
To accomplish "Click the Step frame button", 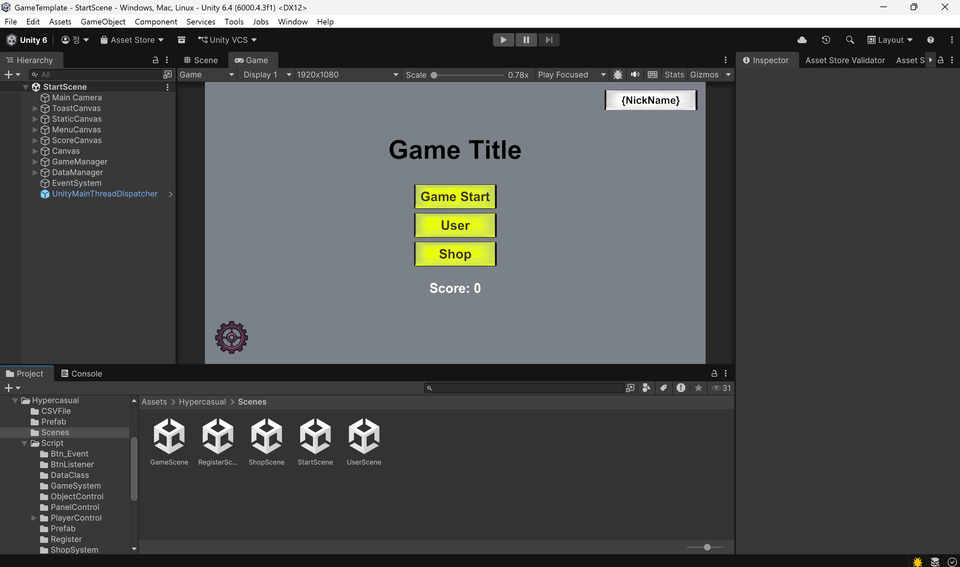I will [x=549, y=40].
